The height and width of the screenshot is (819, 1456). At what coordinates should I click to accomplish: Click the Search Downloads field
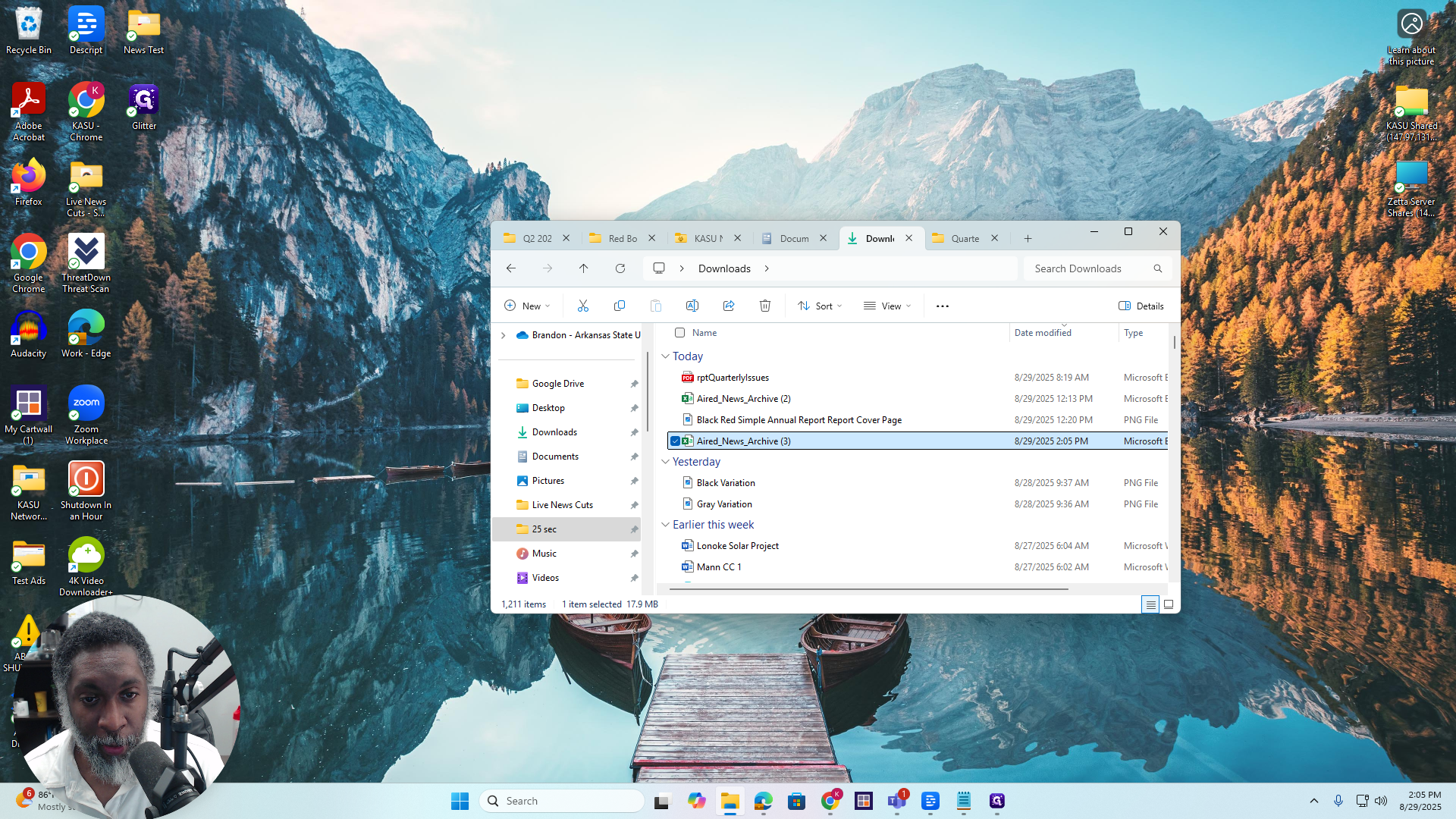(1097, 268)
